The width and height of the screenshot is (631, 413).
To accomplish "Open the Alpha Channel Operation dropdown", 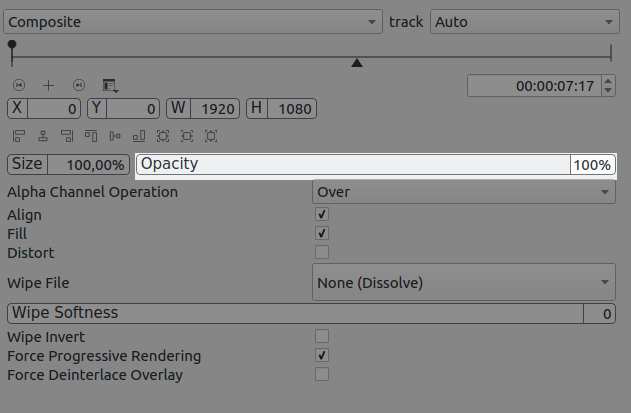I will coord(464,191).
